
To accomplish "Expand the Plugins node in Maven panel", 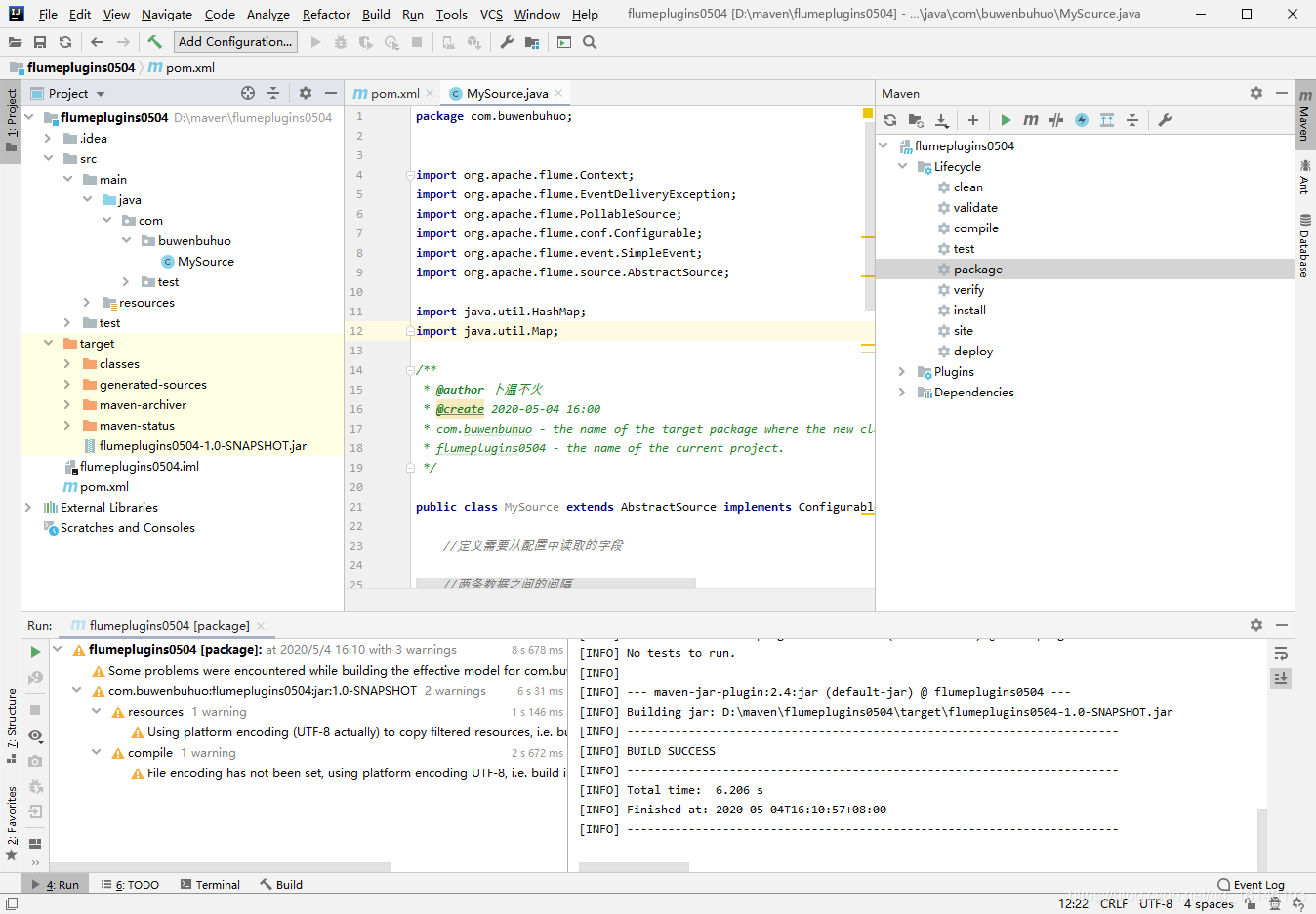I will pyautogui.click(x=902, y=371).
